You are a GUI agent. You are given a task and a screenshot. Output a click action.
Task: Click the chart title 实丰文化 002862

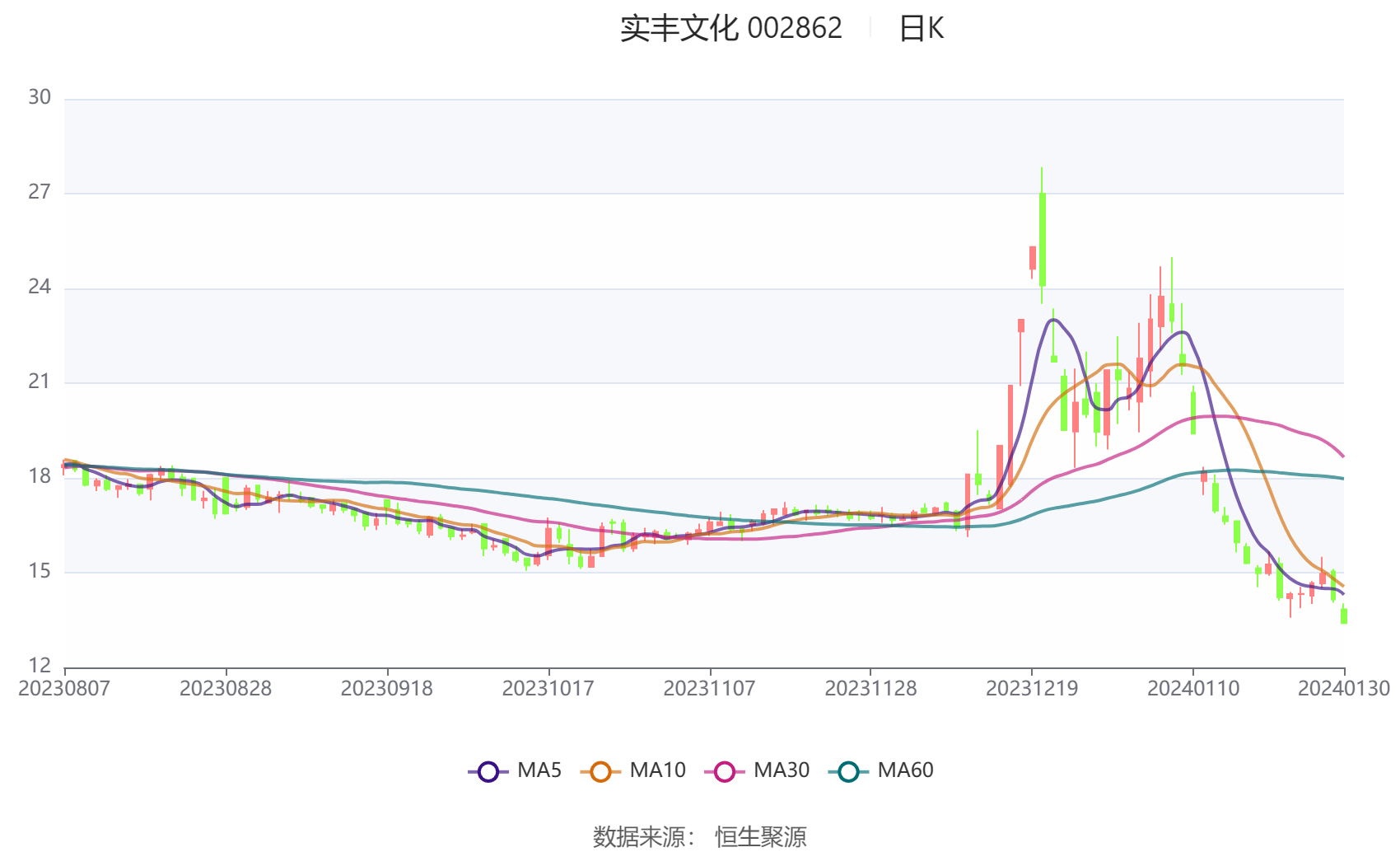point(731,28)
